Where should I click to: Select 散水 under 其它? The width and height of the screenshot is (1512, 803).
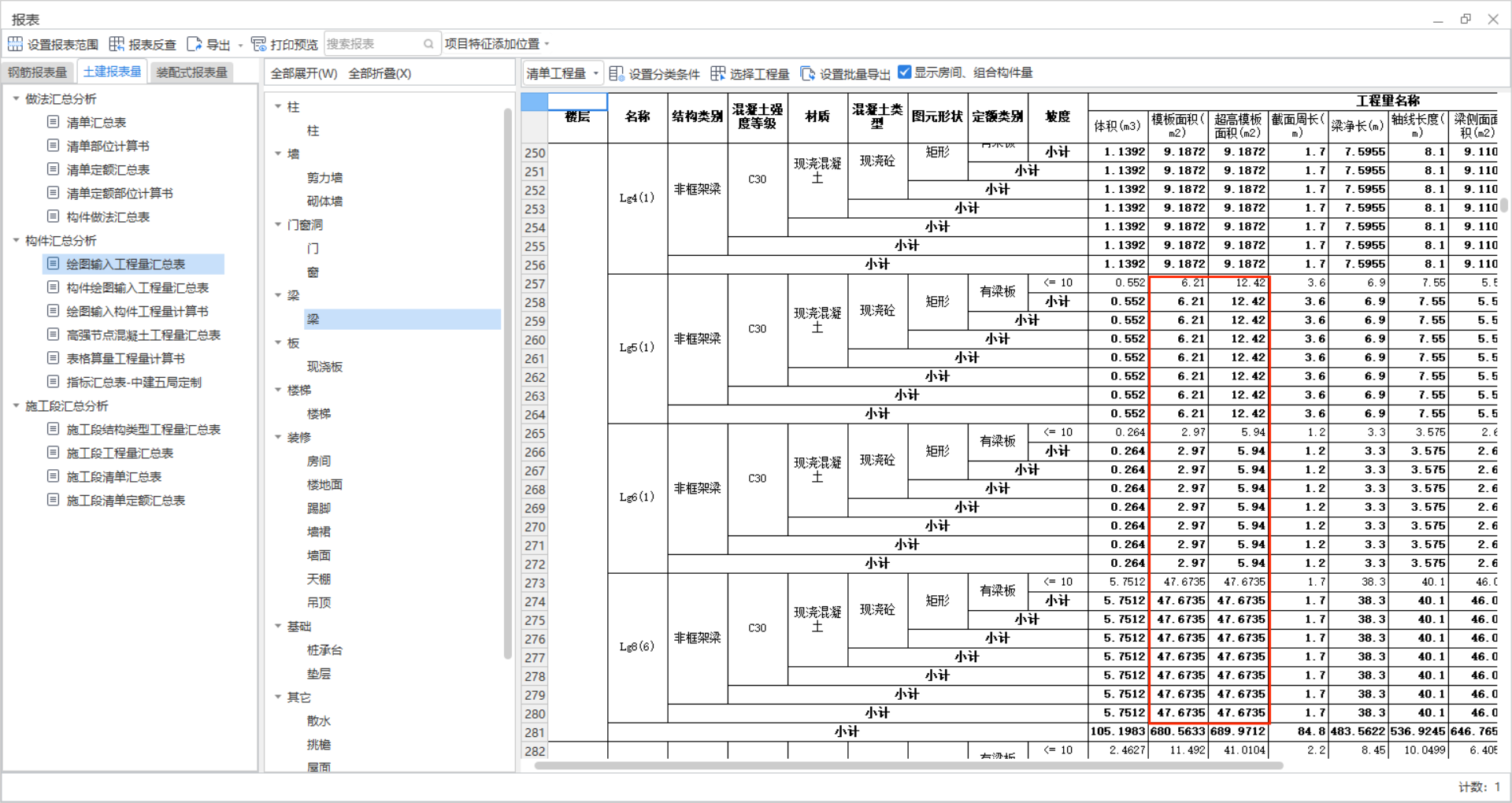[x=319, y=720]
